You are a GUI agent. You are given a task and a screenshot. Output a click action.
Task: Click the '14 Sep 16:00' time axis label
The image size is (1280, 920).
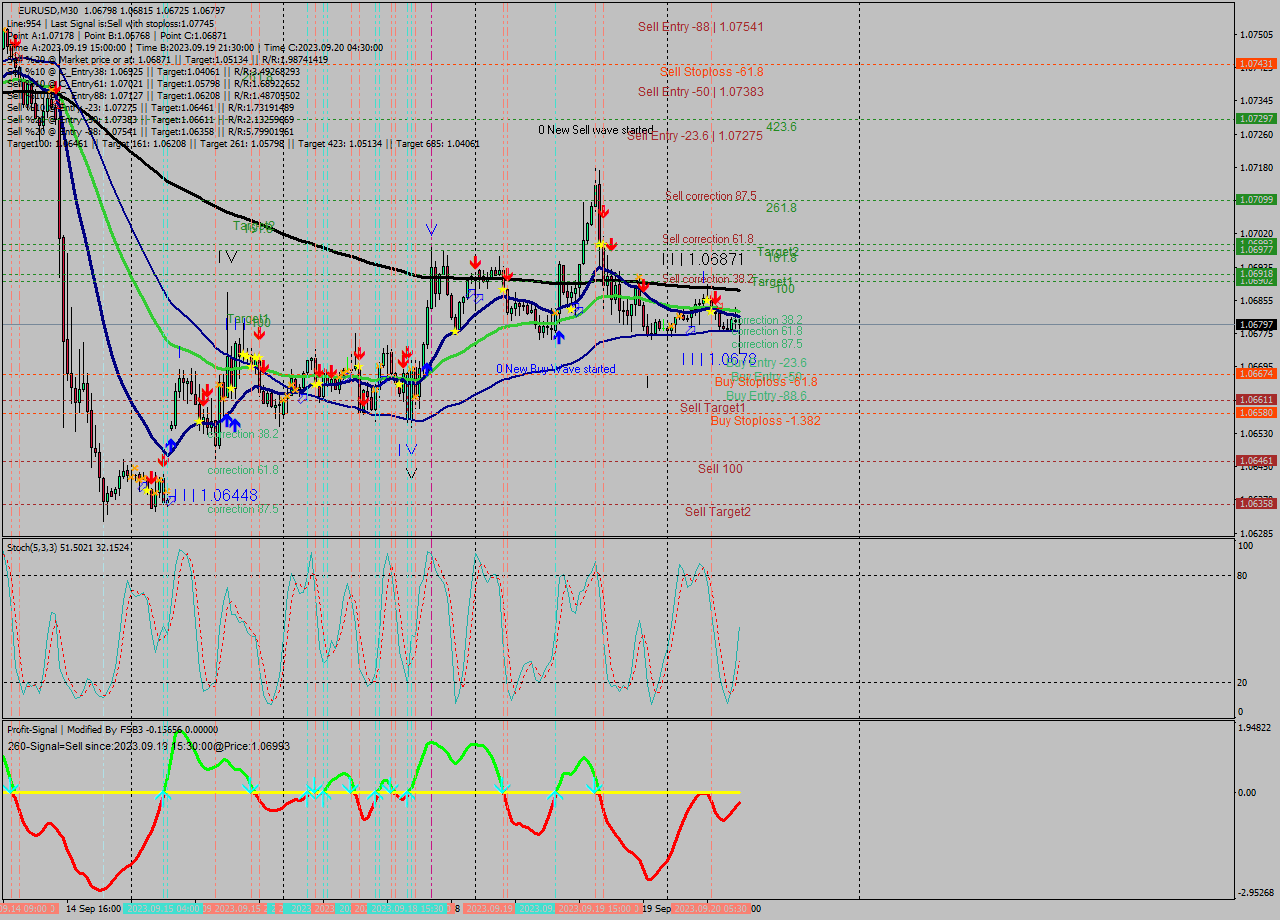pyautogui.click(x=93, y=909)
